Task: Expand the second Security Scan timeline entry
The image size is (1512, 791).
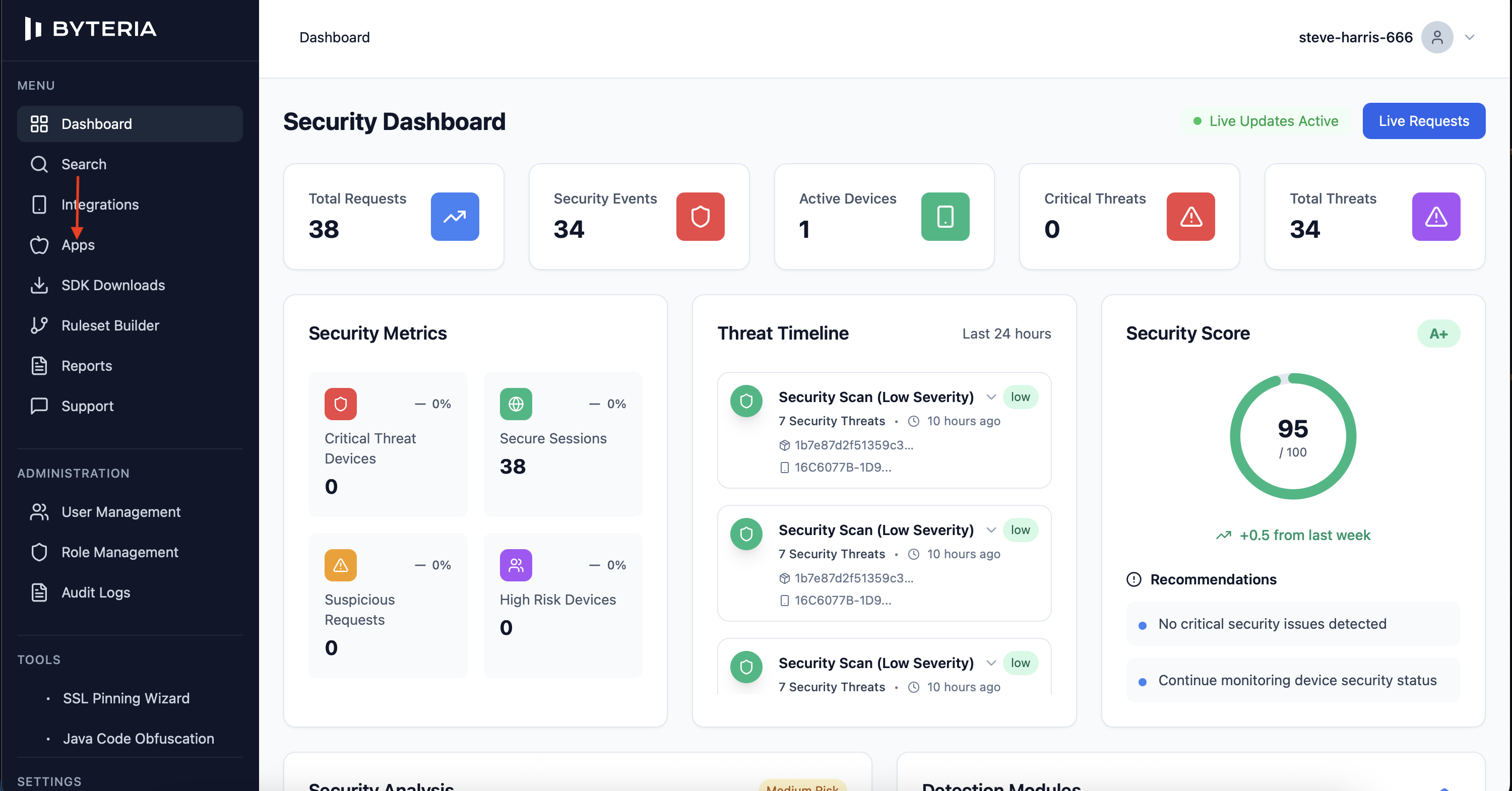Action: [991, 531]
